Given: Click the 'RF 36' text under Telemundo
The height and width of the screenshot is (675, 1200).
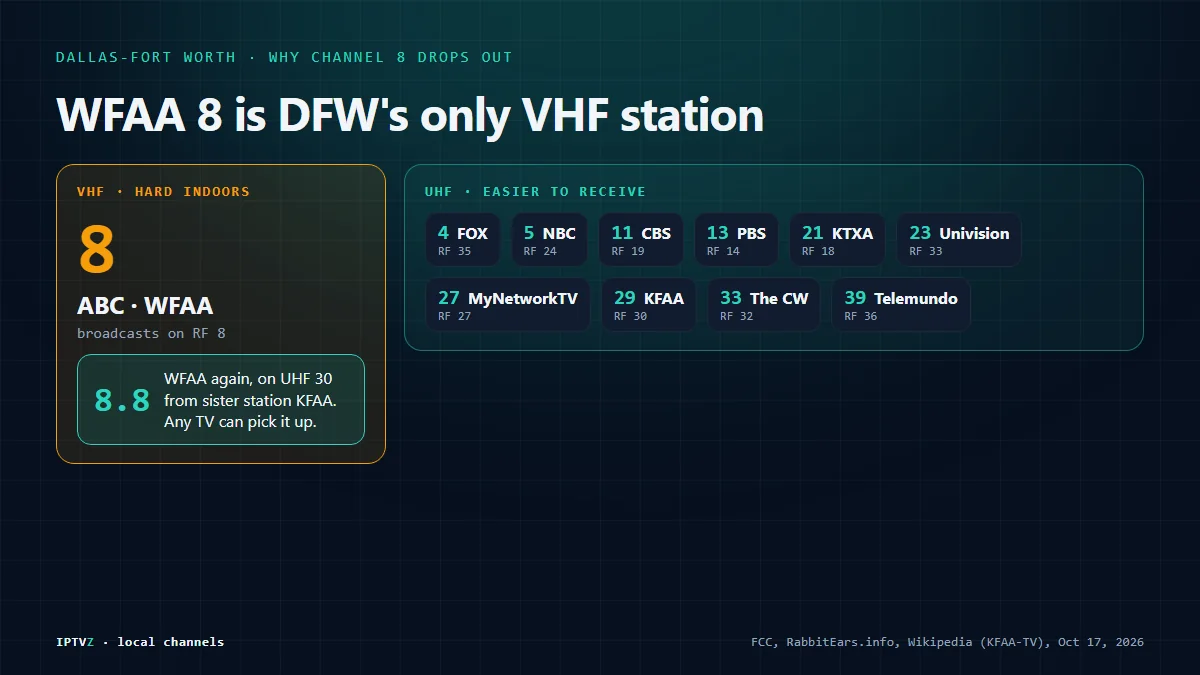Looking at the screenshot, I should 860,317.
